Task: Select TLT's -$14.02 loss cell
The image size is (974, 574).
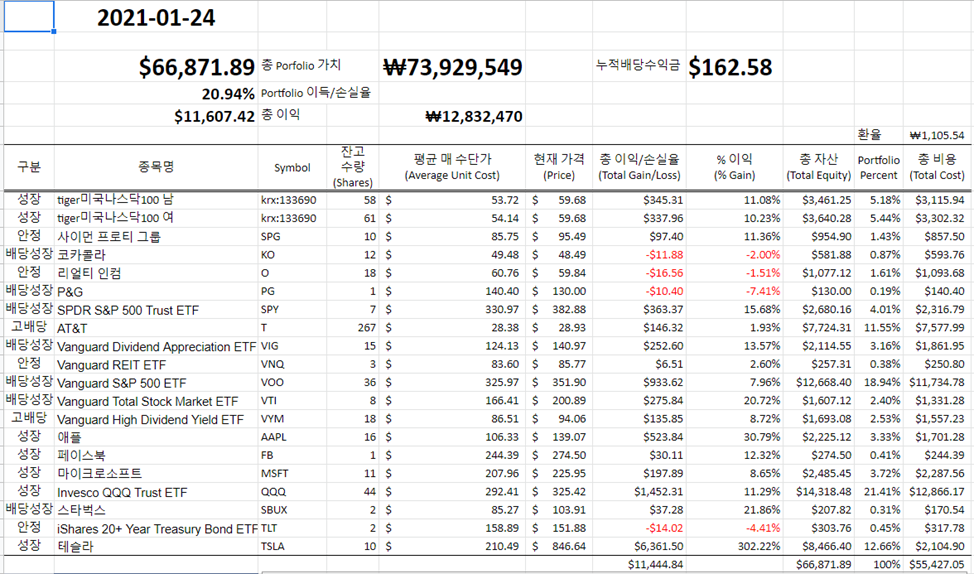Action: click(639, 528)
